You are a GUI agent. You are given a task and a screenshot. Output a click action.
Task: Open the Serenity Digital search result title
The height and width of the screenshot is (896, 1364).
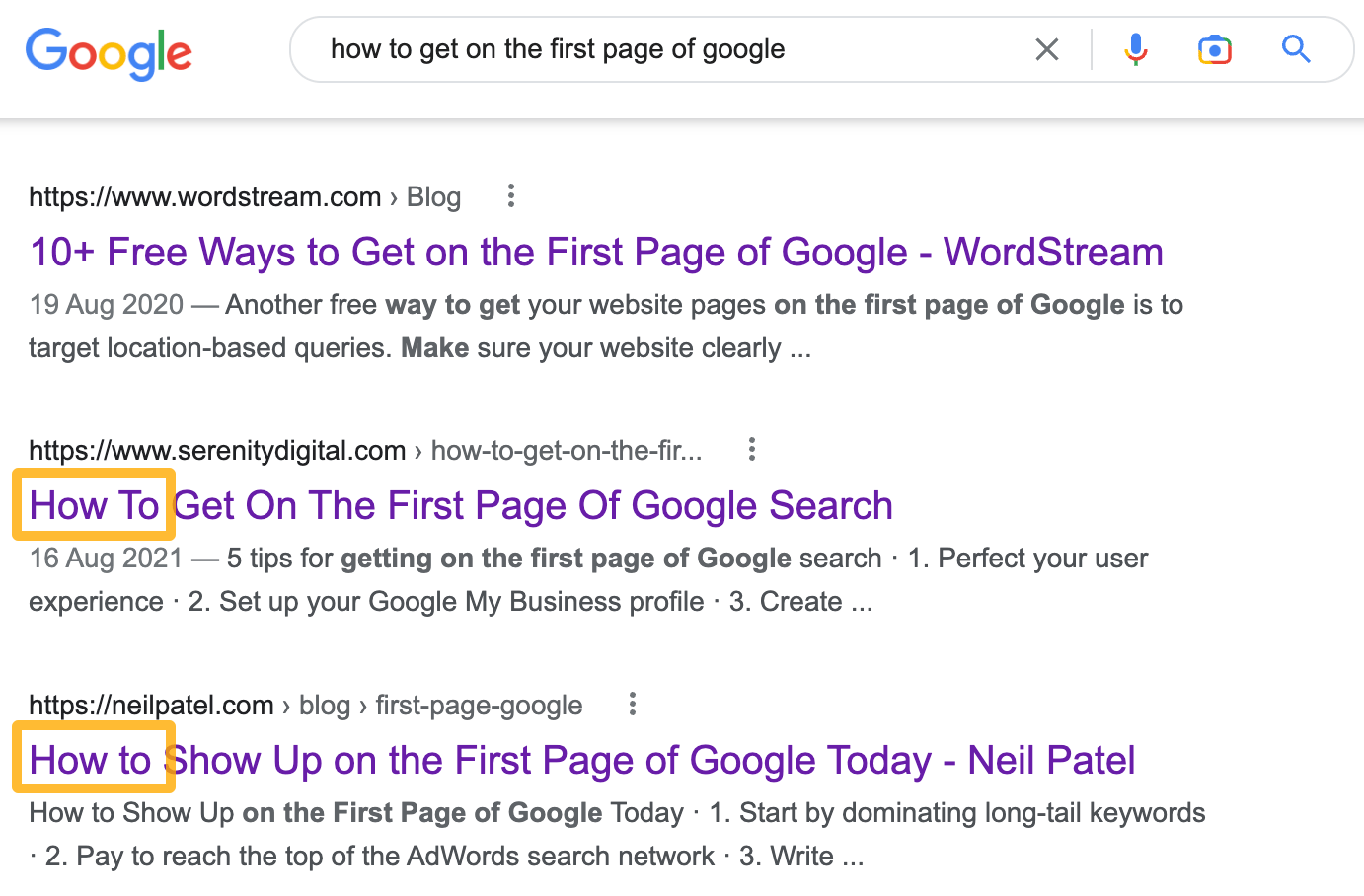click(459, 504)
